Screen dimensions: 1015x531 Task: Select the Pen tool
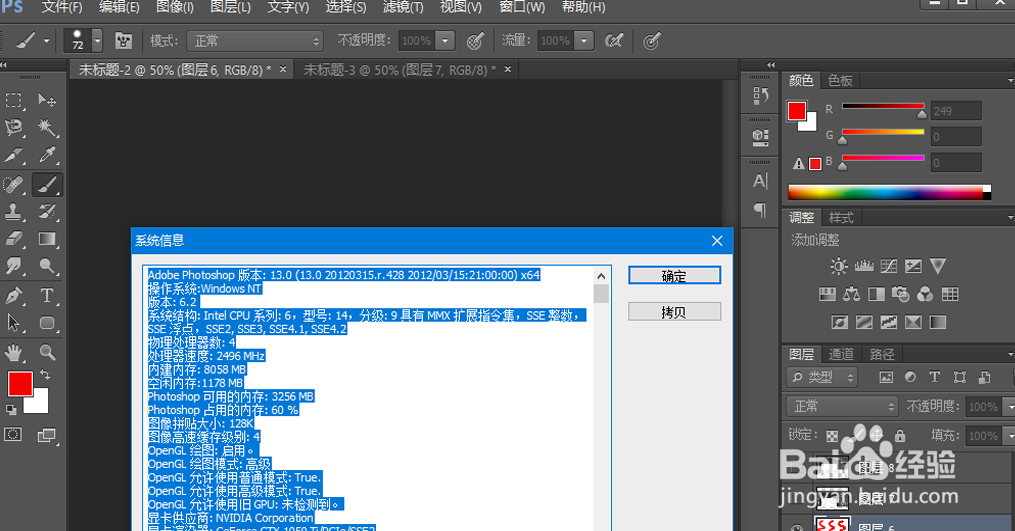[14, 296]
